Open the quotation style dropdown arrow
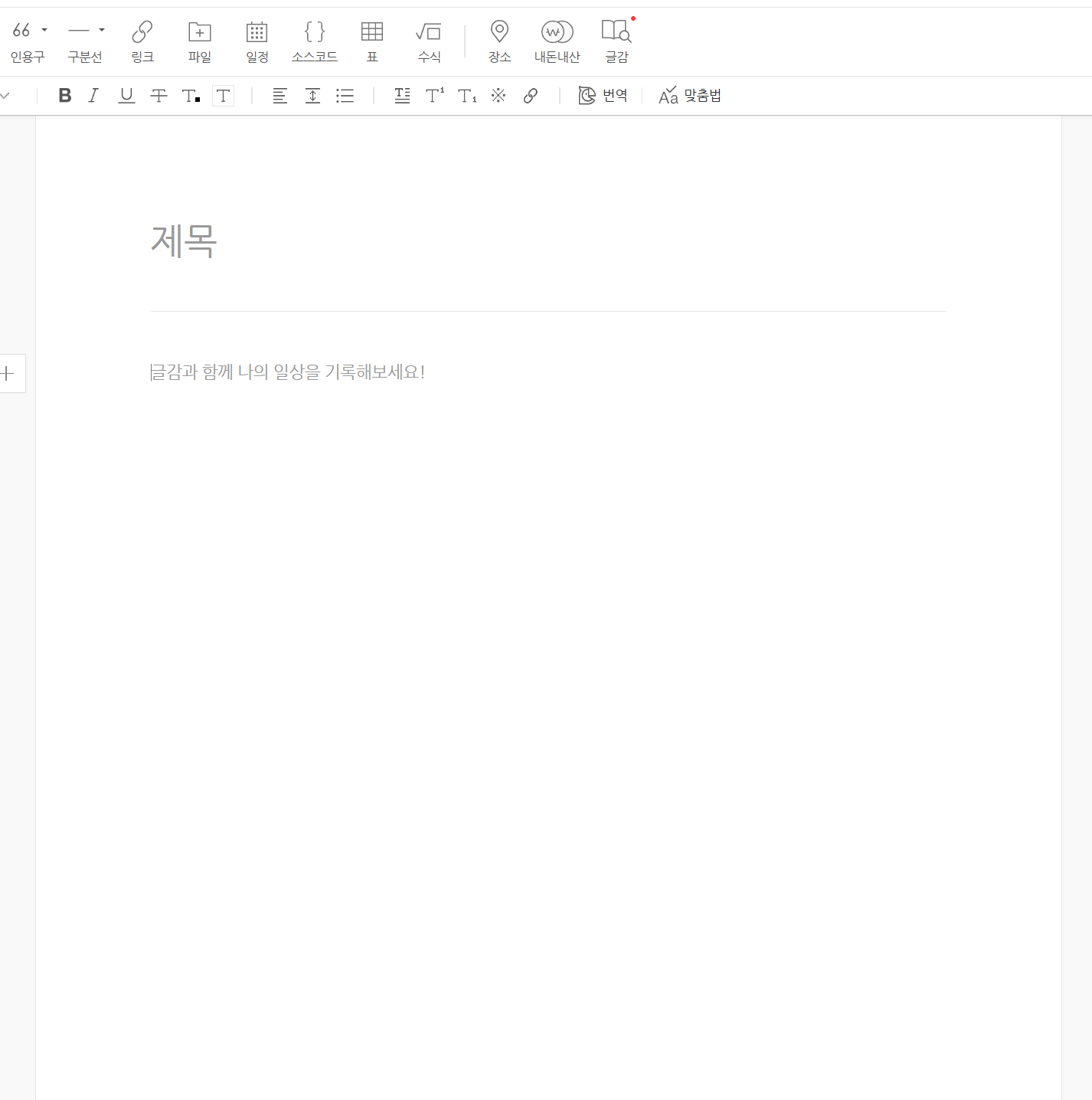The height and width of the screenshot is (1100, 1092). coord(44,31)
